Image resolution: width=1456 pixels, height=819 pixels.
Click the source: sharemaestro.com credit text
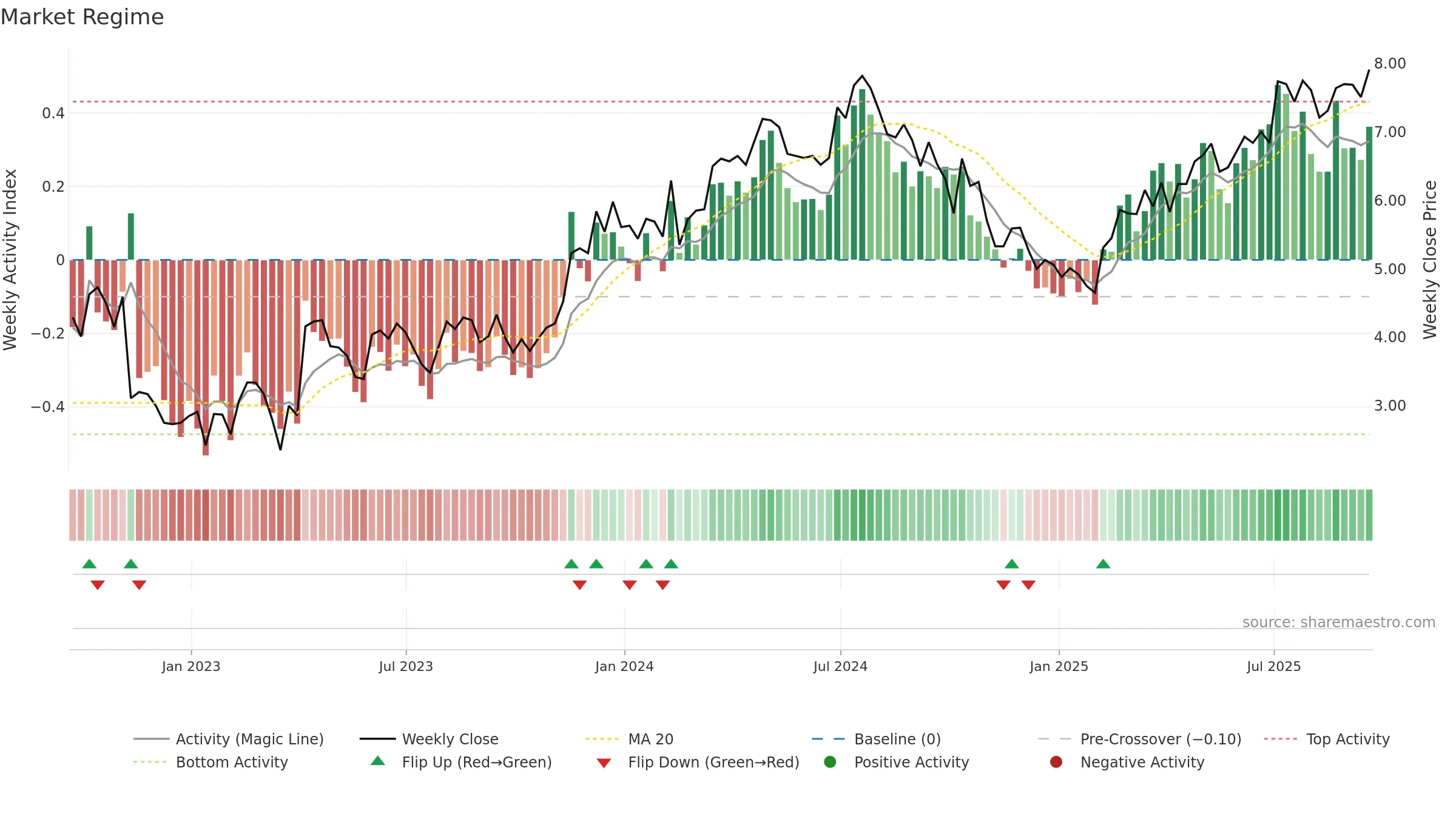pos(1339,622)
